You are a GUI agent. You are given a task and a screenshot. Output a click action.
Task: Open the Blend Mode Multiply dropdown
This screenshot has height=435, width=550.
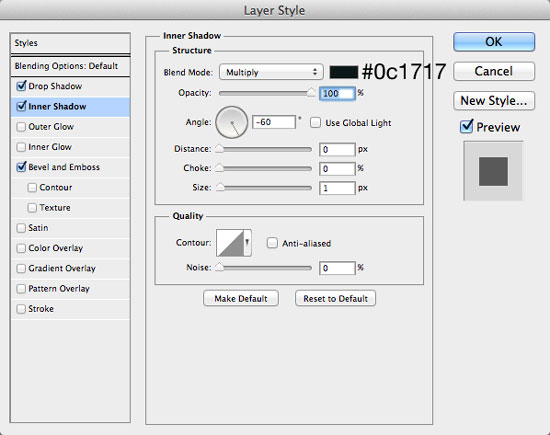(271, 72)
